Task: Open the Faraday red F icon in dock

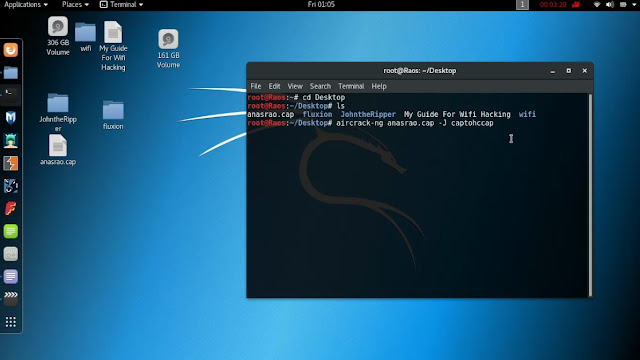Action: click(x=11, y=209)
